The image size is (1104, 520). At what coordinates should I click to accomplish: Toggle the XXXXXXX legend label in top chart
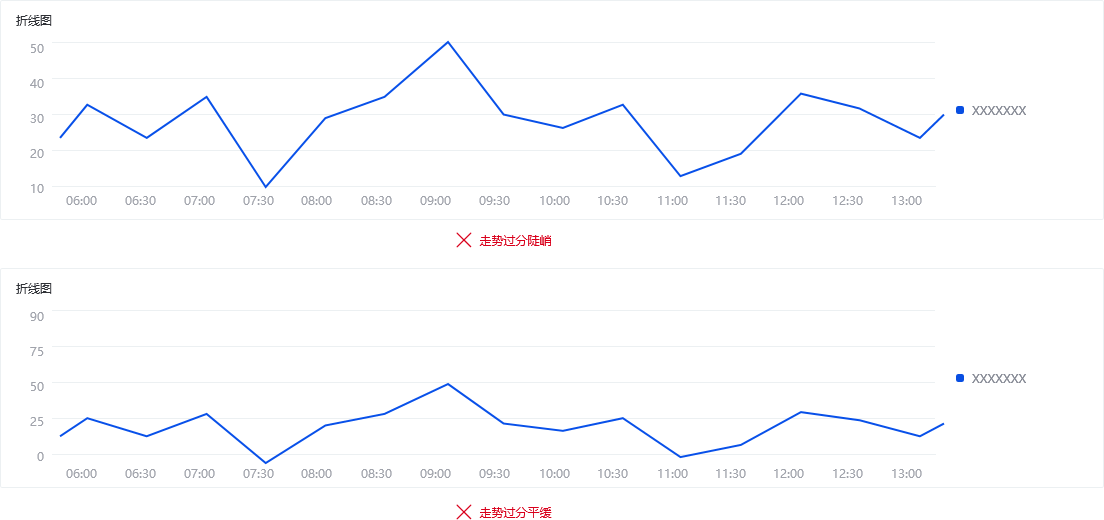pos(999,111)
